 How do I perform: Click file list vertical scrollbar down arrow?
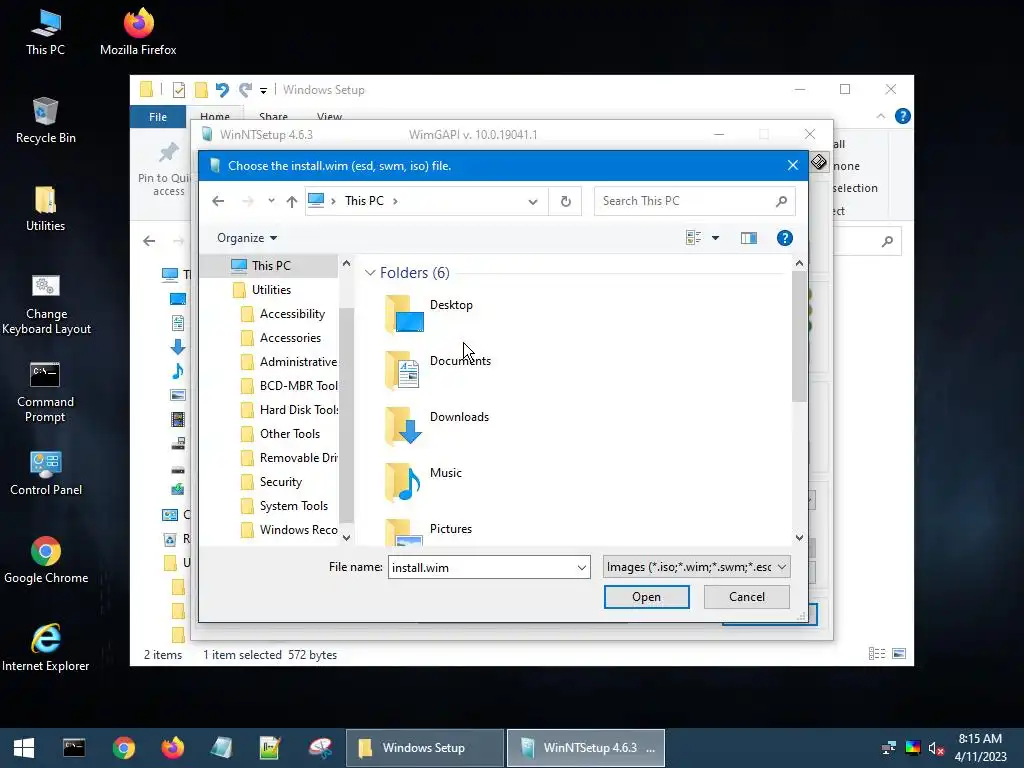pyautogui.click(x=799, y=537)
